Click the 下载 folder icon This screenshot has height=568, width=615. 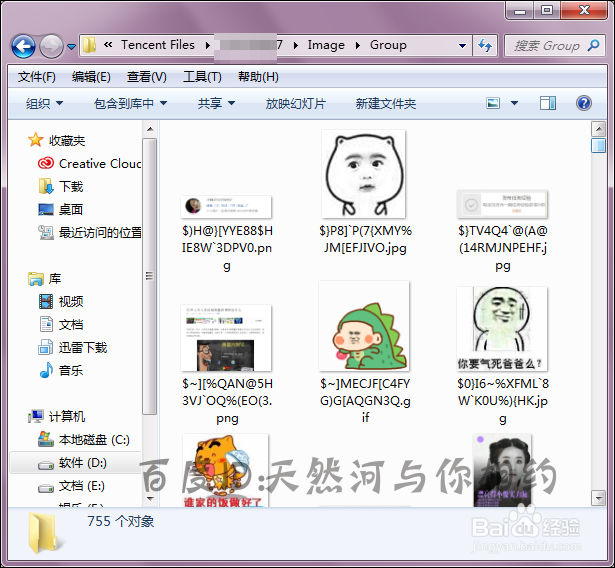coord(46,186)
